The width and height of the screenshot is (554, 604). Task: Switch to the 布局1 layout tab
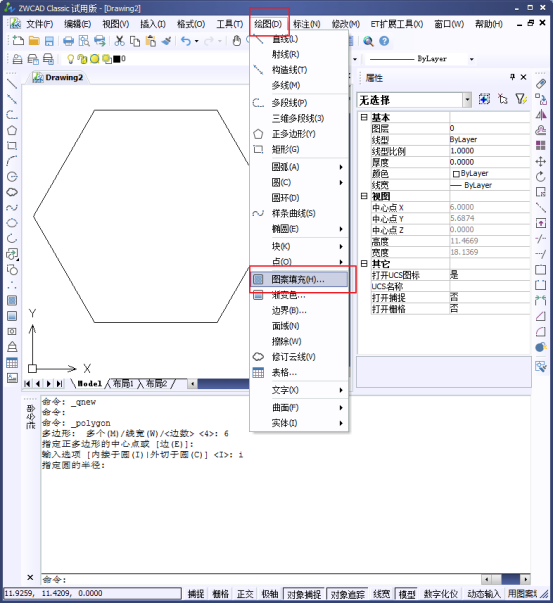point(123,384)
